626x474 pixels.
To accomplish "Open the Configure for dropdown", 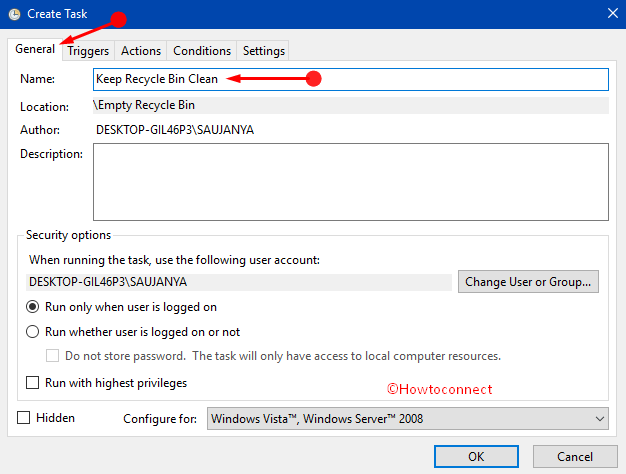I will pyautogui.click(x=408, y=418).
